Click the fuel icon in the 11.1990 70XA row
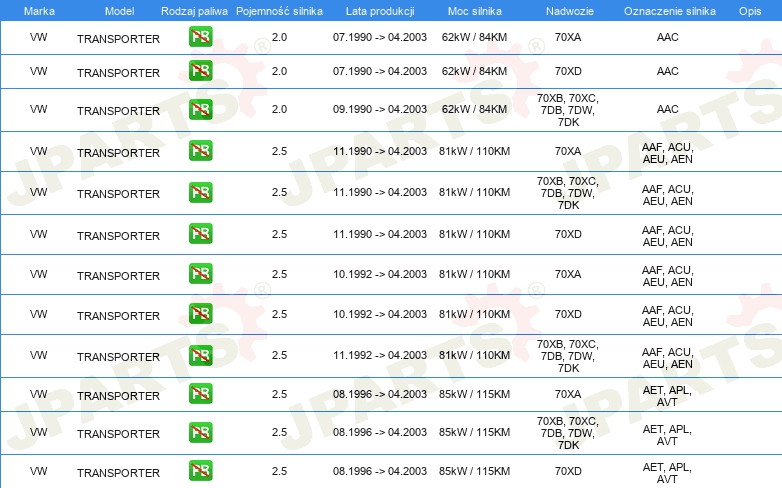 click(200, 151)
